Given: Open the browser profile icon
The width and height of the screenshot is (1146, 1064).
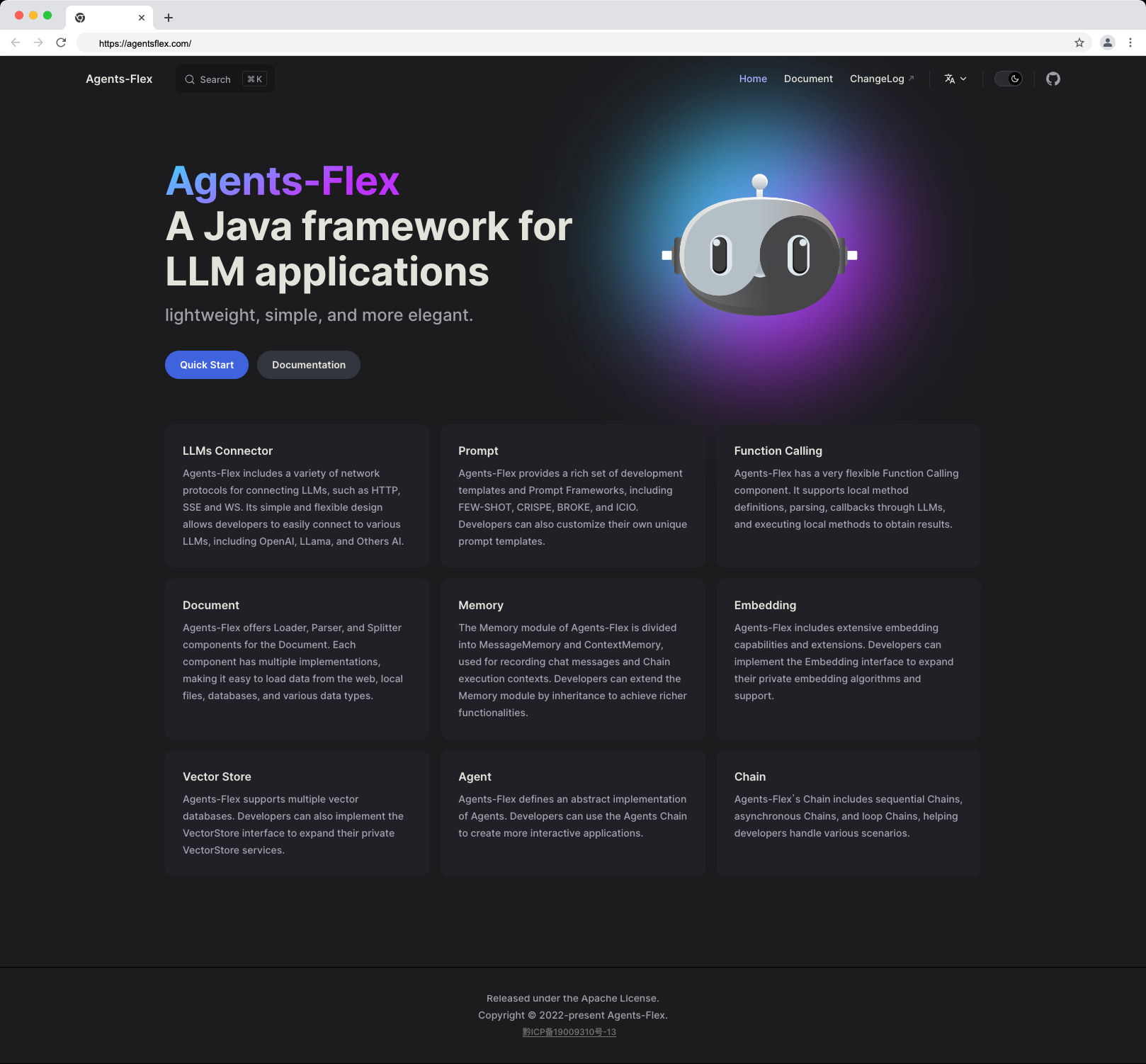Looking at the screenshot, I should point(1108,43).
